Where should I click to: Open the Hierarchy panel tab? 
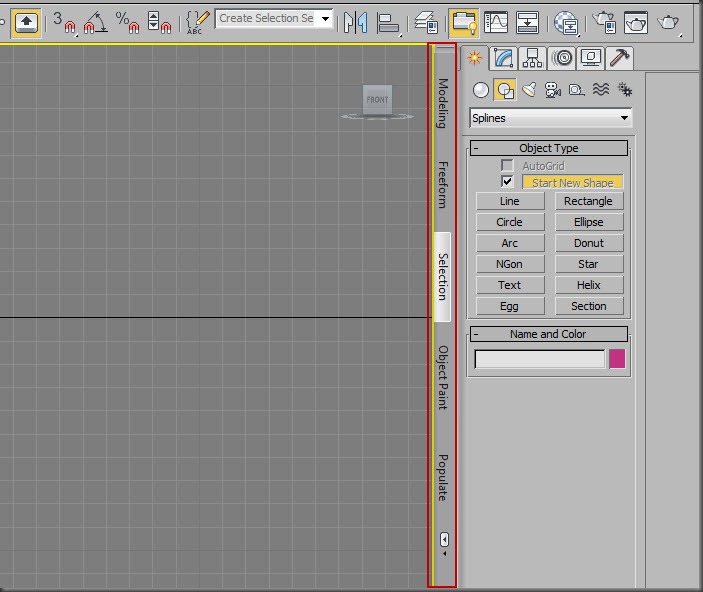click(x=532, y=58)
